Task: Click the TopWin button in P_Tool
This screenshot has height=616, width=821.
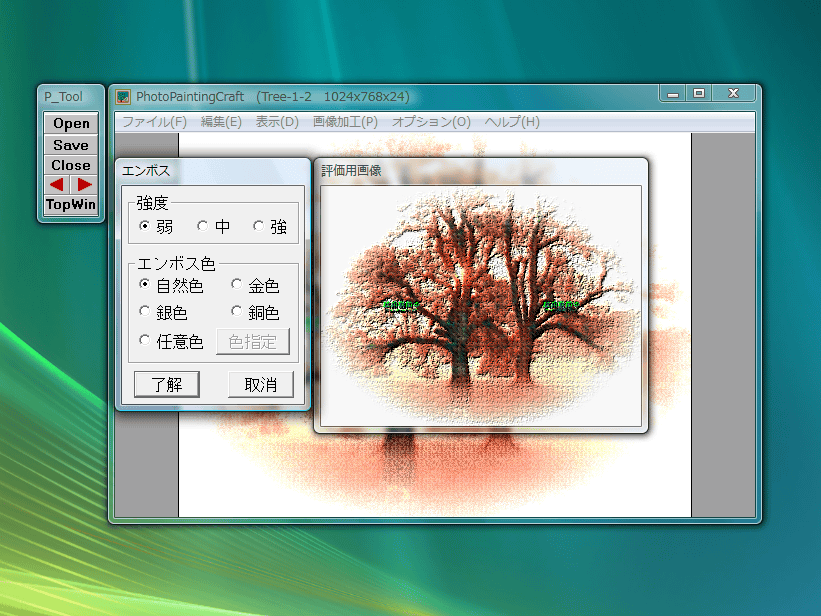Action: (71, 204)
